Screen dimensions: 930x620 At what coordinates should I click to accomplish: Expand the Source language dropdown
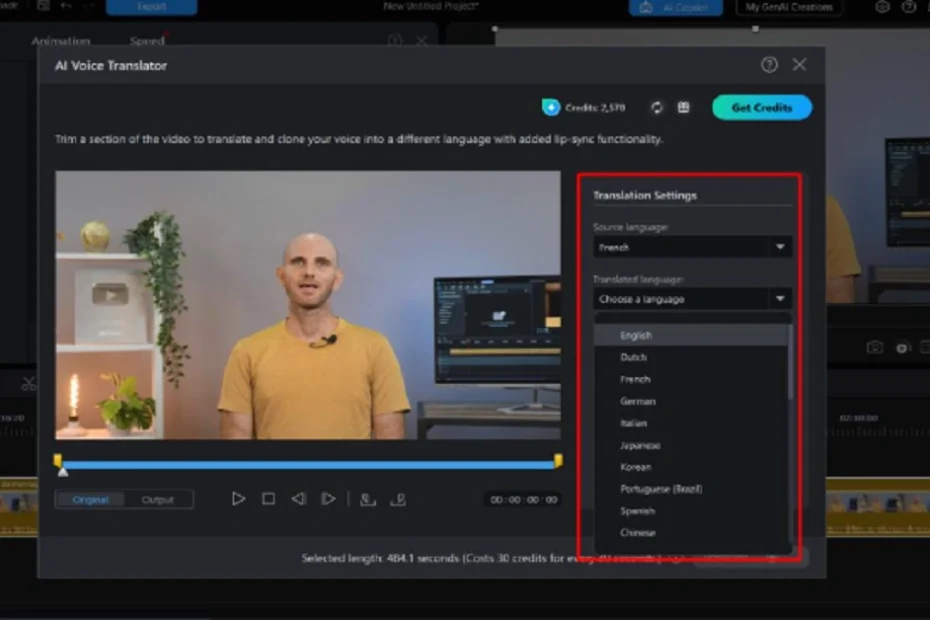779,247
